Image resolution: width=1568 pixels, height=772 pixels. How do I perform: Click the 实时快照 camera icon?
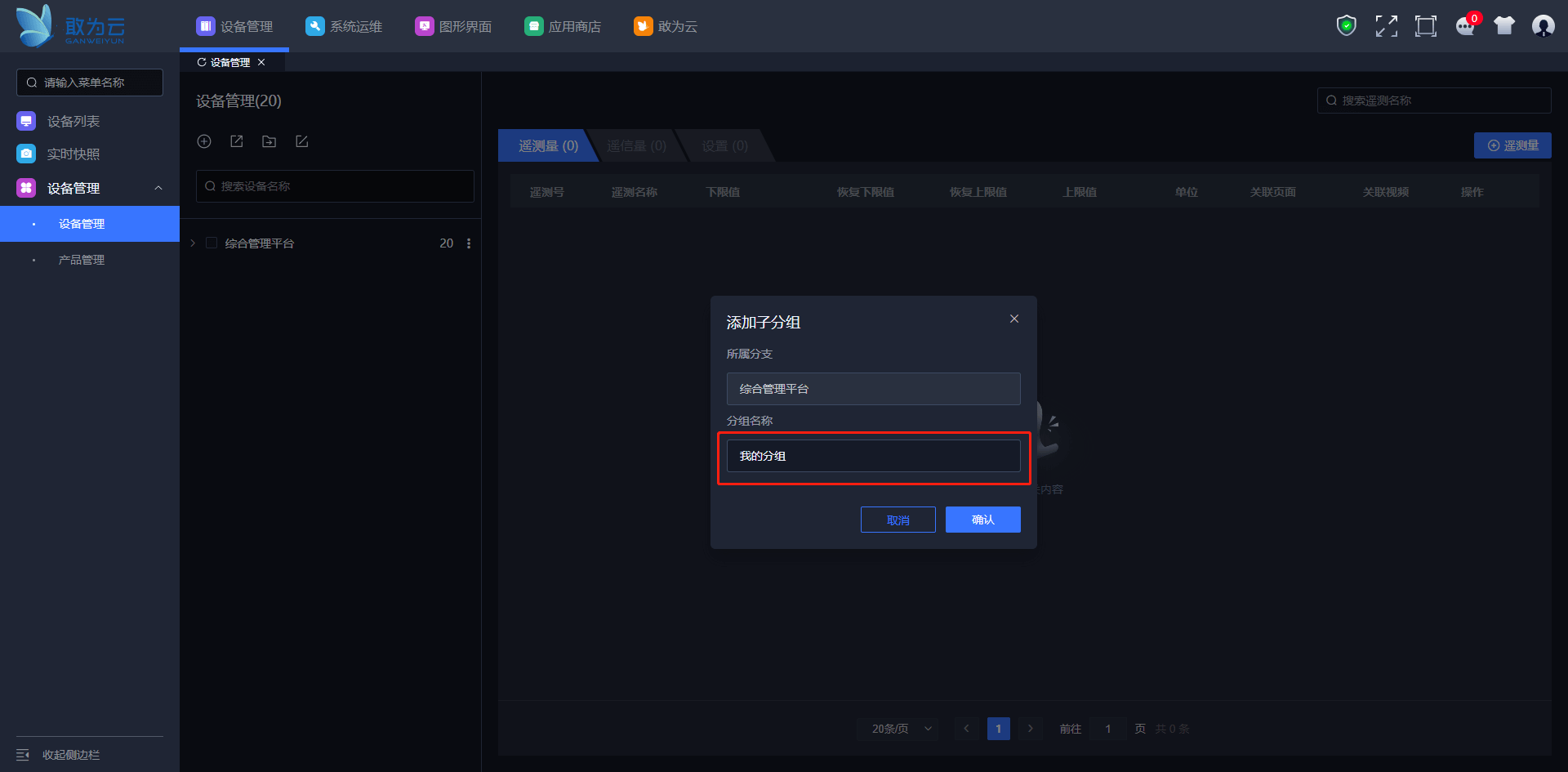26,154
